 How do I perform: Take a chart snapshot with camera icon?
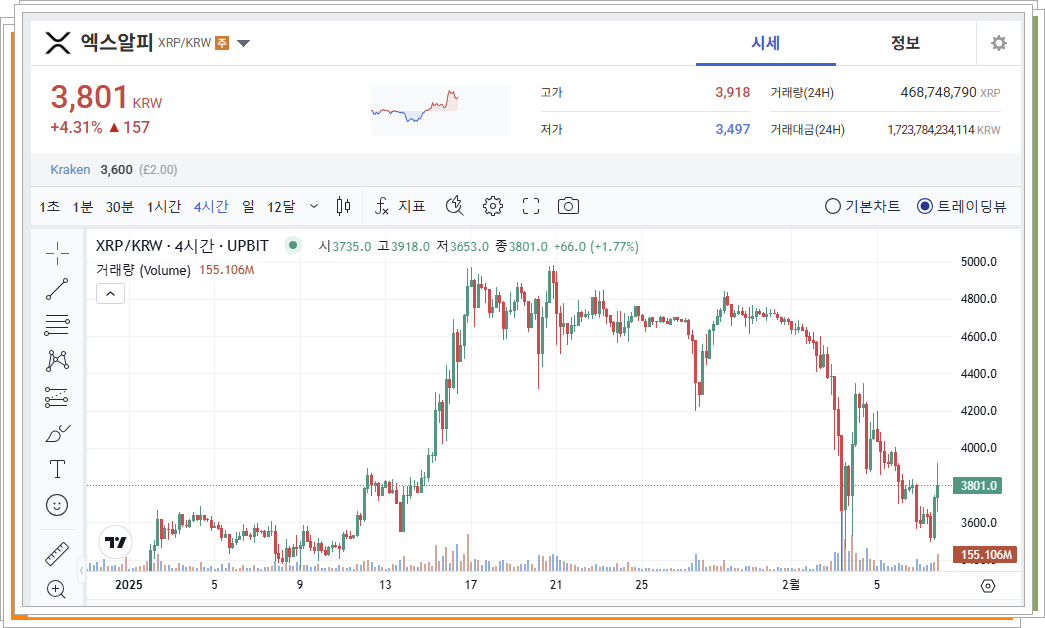[x=568, y=206]
